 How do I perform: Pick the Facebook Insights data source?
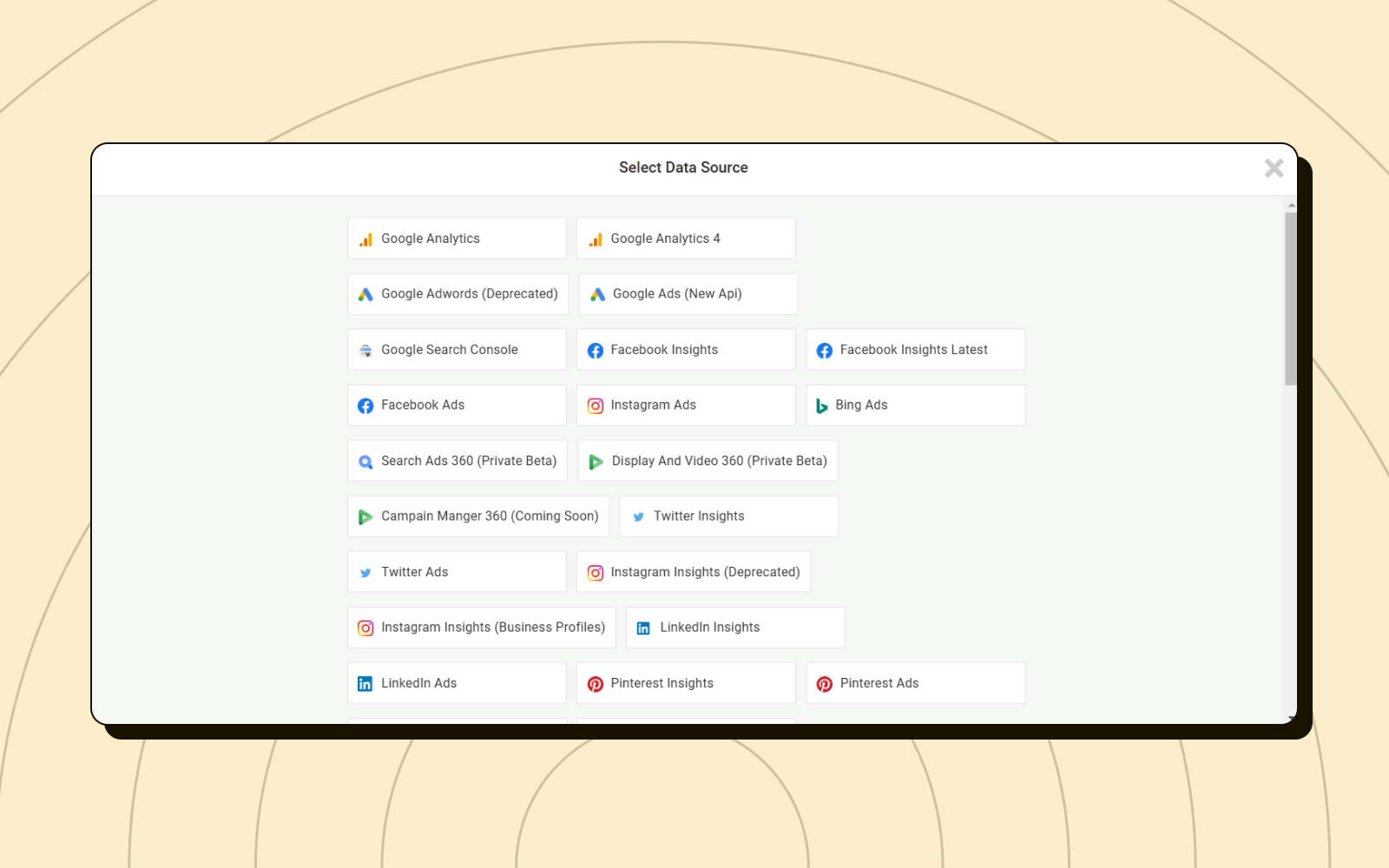(x=686, y=350)
